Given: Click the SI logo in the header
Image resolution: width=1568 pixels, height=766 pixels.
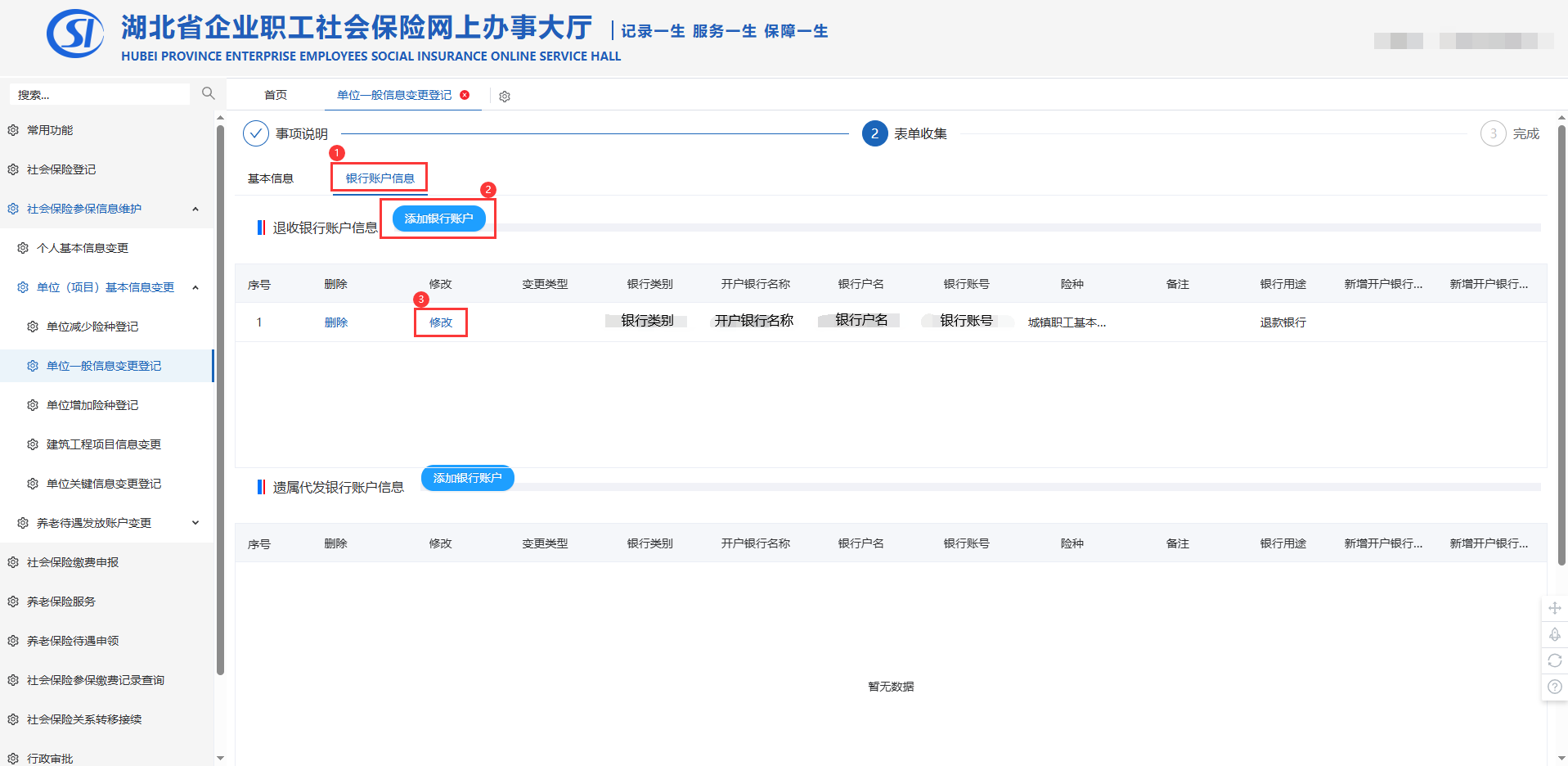Looking at the screenshot, I should (75, 34).
